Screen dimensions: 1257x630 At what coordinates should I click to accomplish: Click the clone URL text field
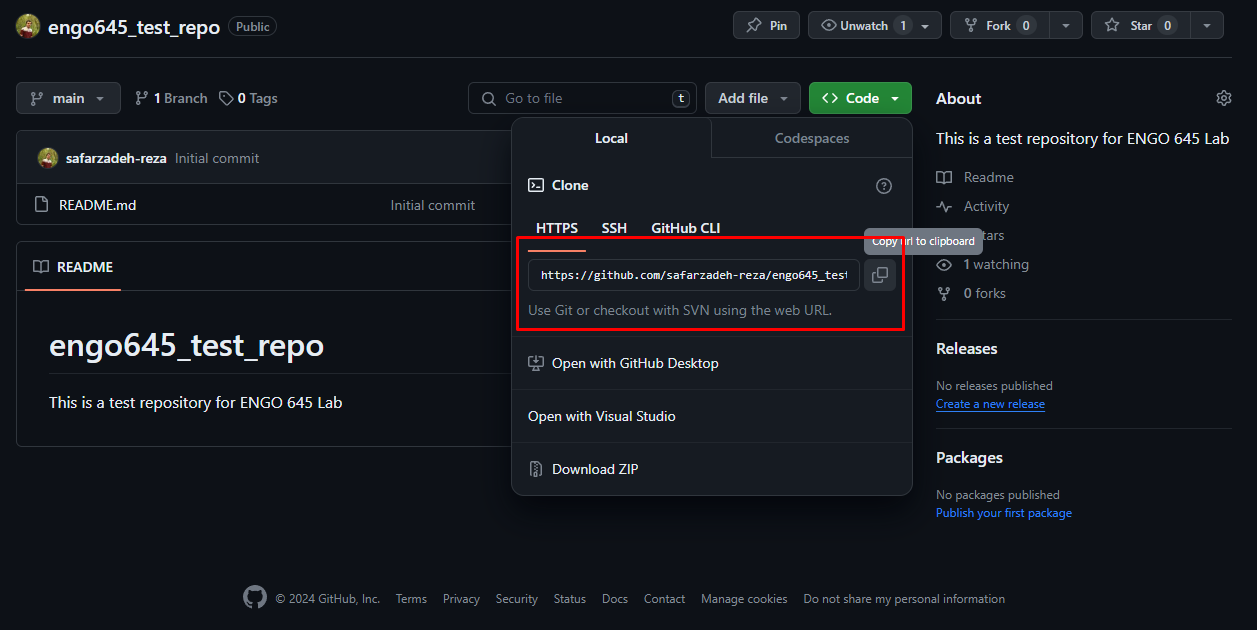[x=694, y=275]
